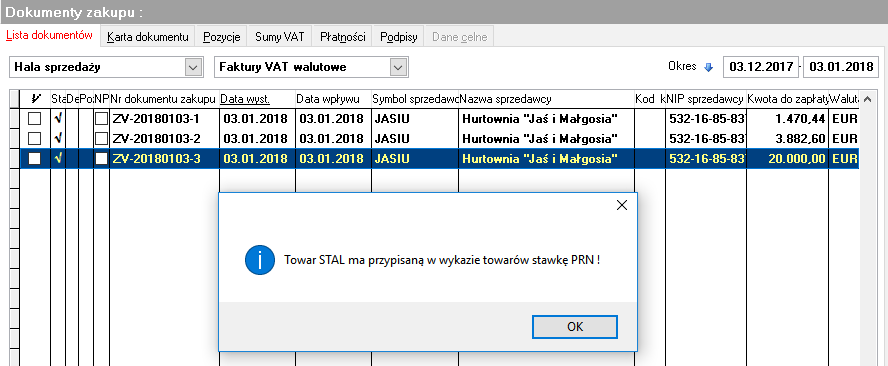This screenshot has width=888, height=366.
Task: Click the checkmark column header icon
Action: coord(35,99)
